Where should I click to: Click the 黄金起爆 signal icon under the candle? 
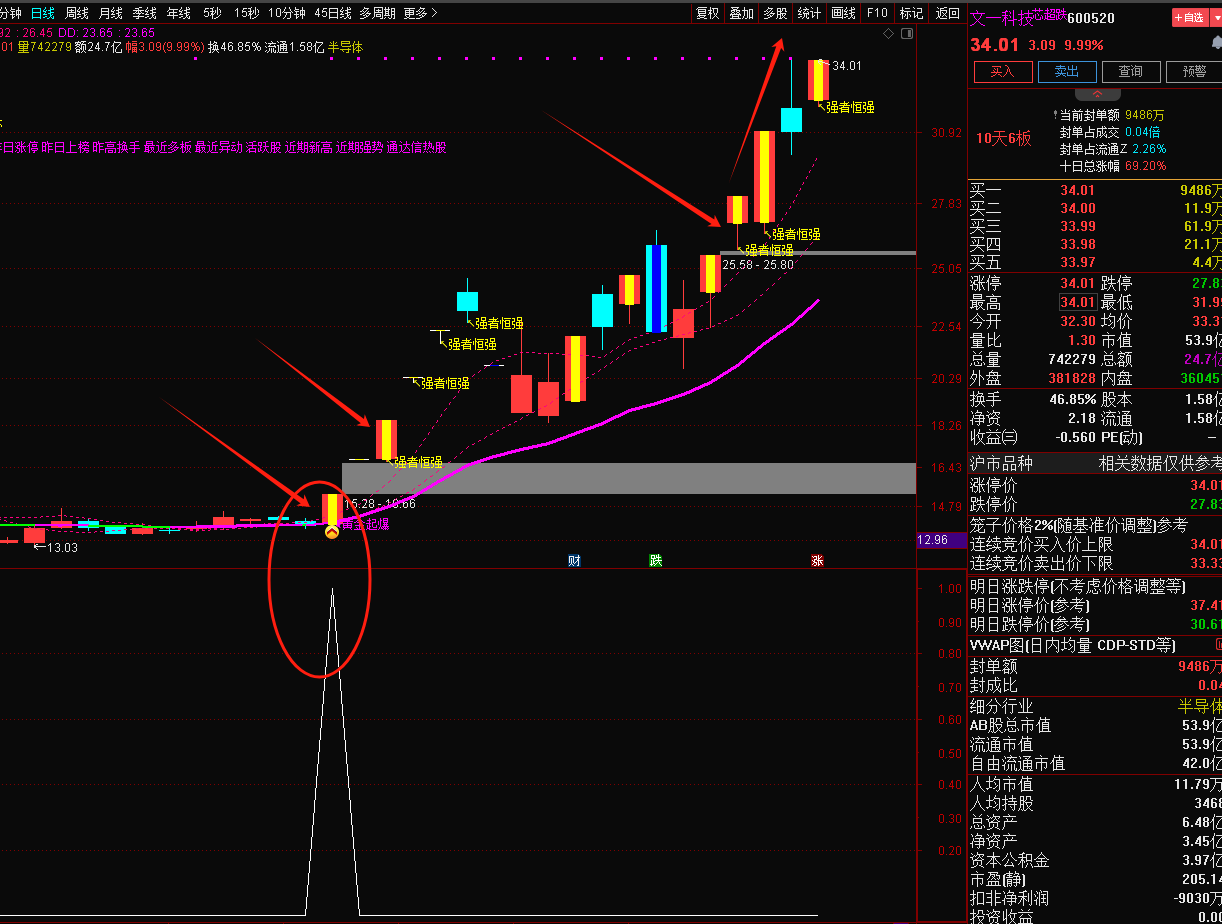[x=332, y=533]
